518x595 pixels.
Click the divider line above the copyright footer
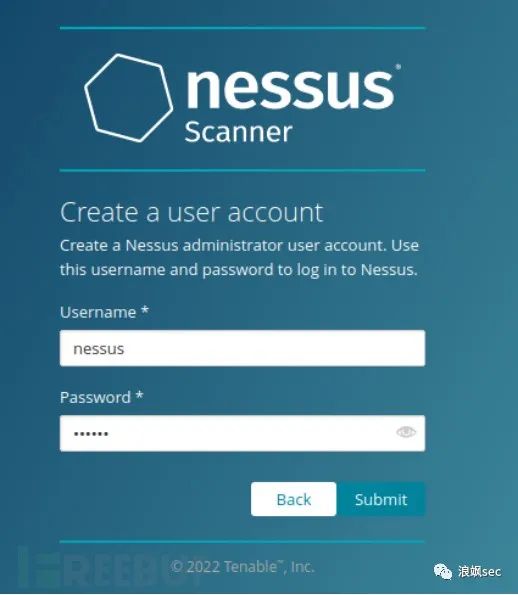pos(242,542)
